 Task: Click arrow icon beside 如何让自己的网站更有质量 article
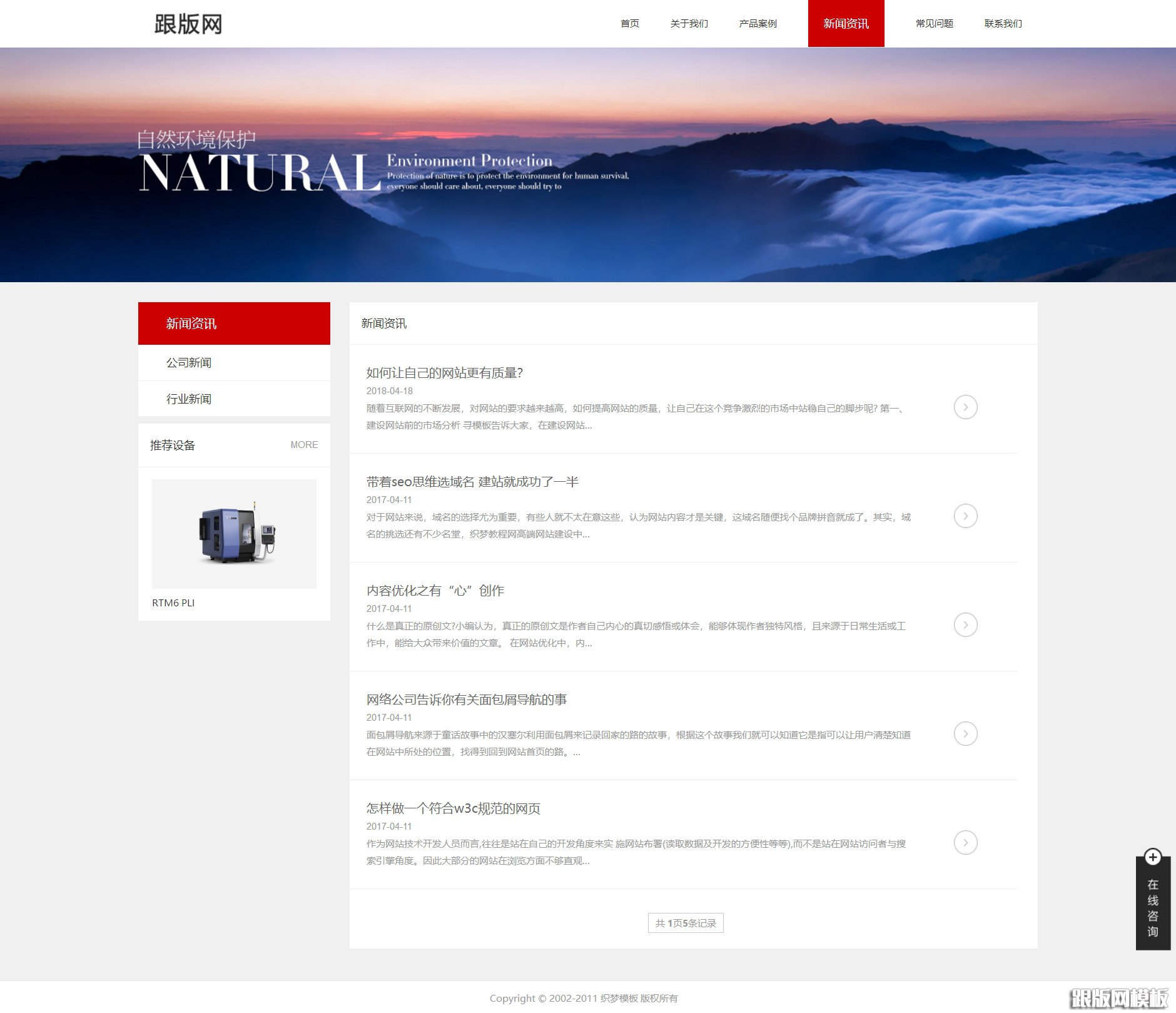[x=965, y=407]
